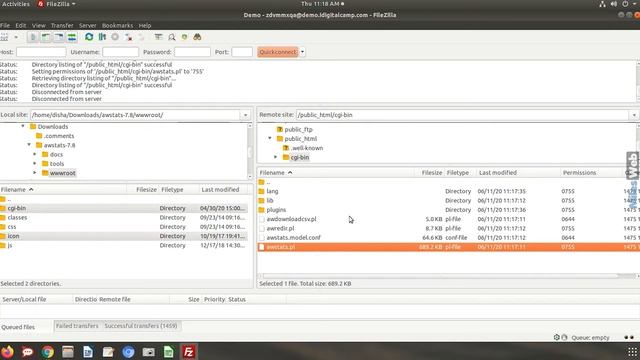Click the lib folder icon in remote list

262,200
